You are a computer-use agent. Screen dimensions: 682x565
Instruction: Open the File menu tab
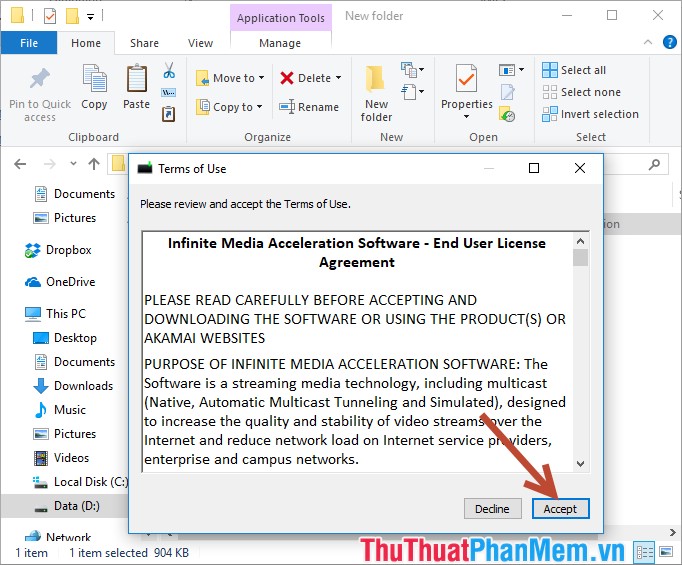pyautogui.click(x=29, y=43)
